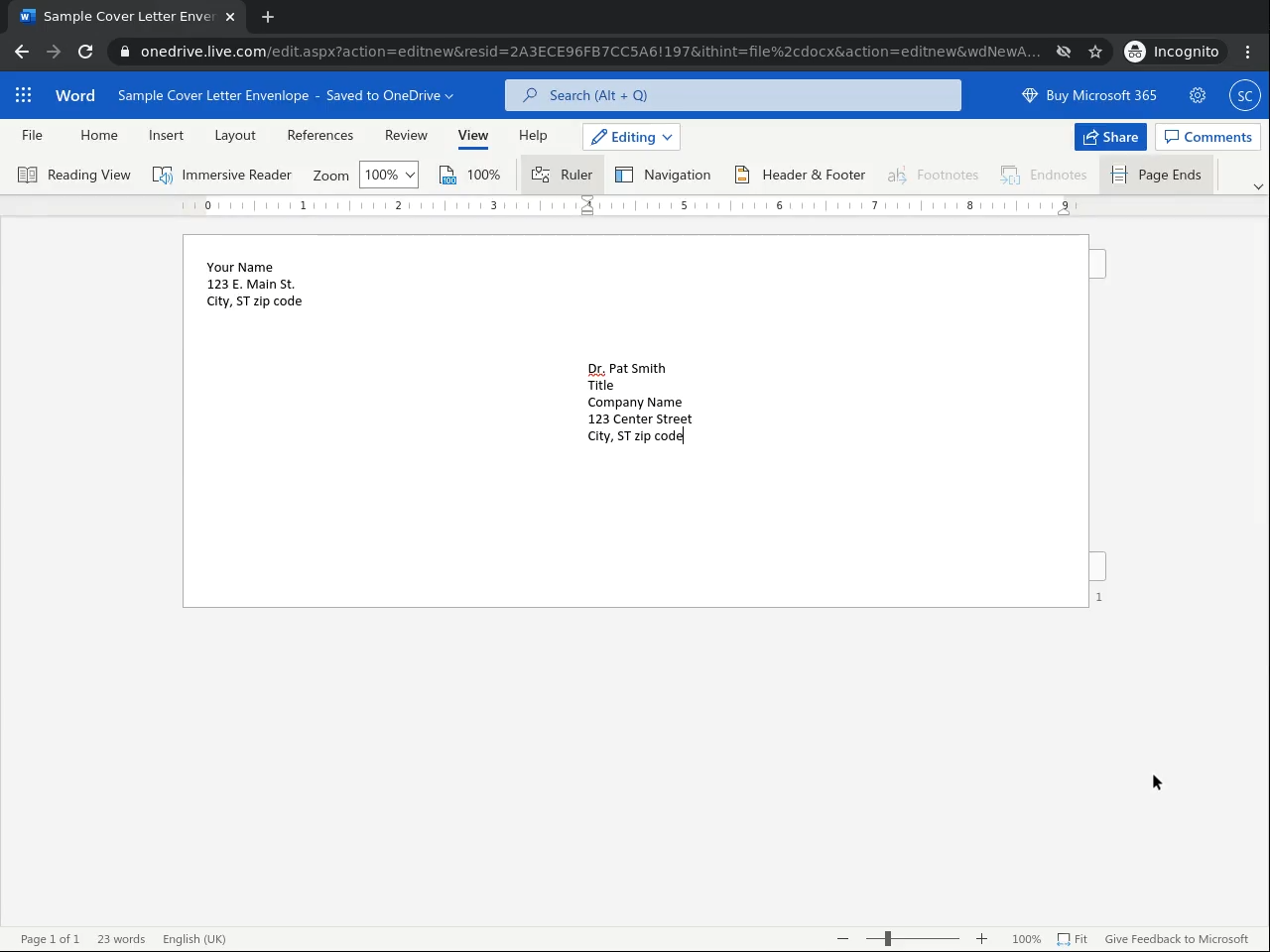The width and height of the screenshot is (1270, 952).
Task: Change language from English (UK)
Action: click(194, 939)
